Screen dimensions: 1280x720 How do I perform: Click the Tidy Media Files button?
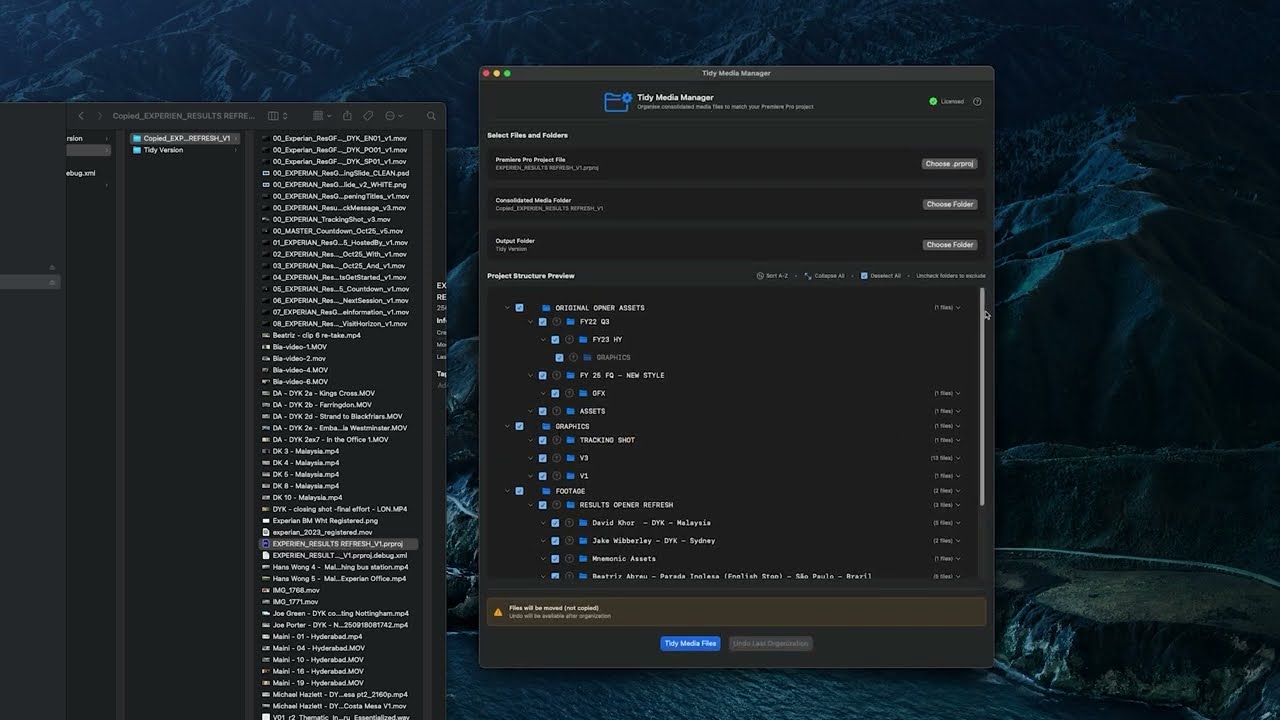(x=690, y=643)
